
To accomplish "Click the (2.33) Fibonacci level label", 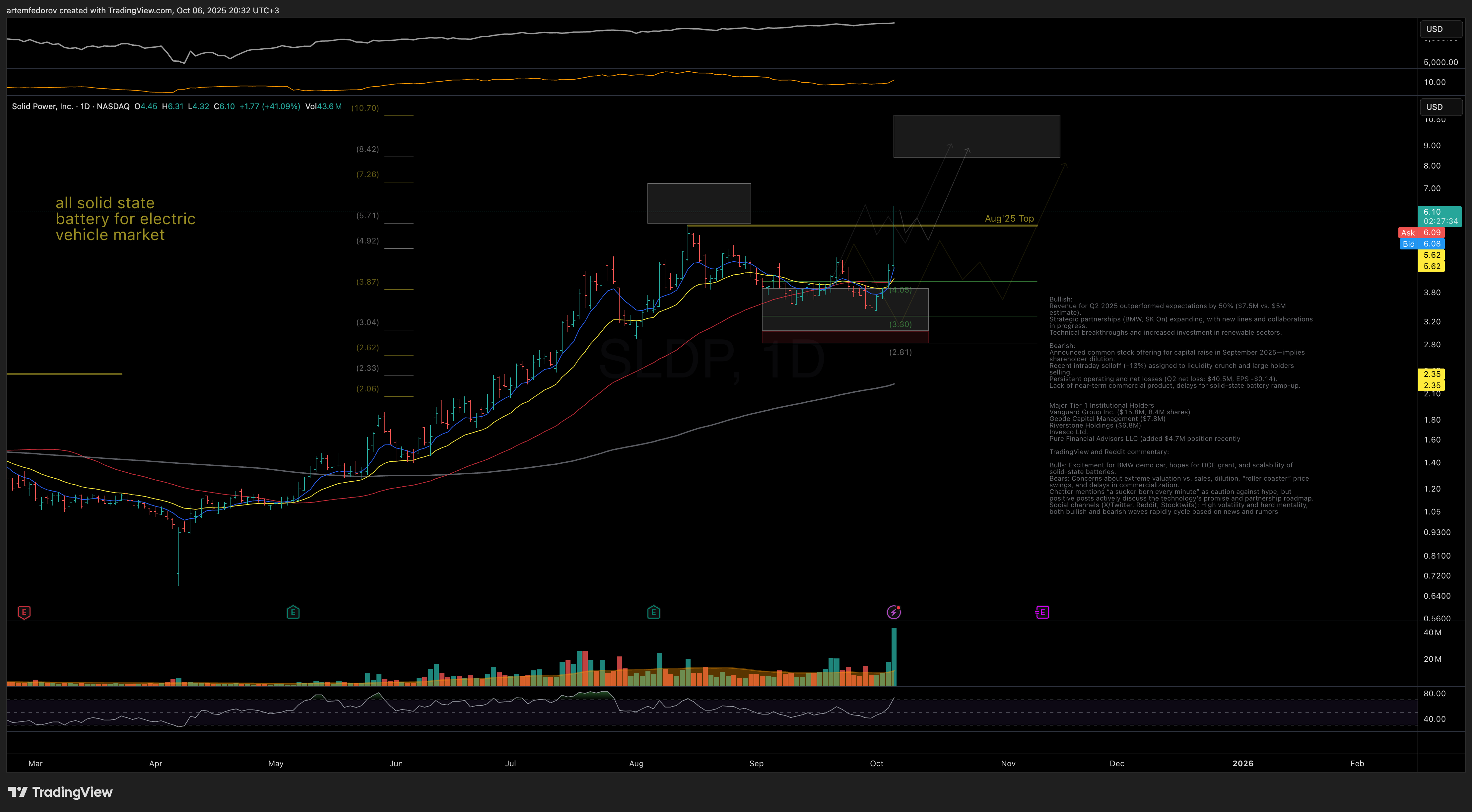I will coord(368,368).
